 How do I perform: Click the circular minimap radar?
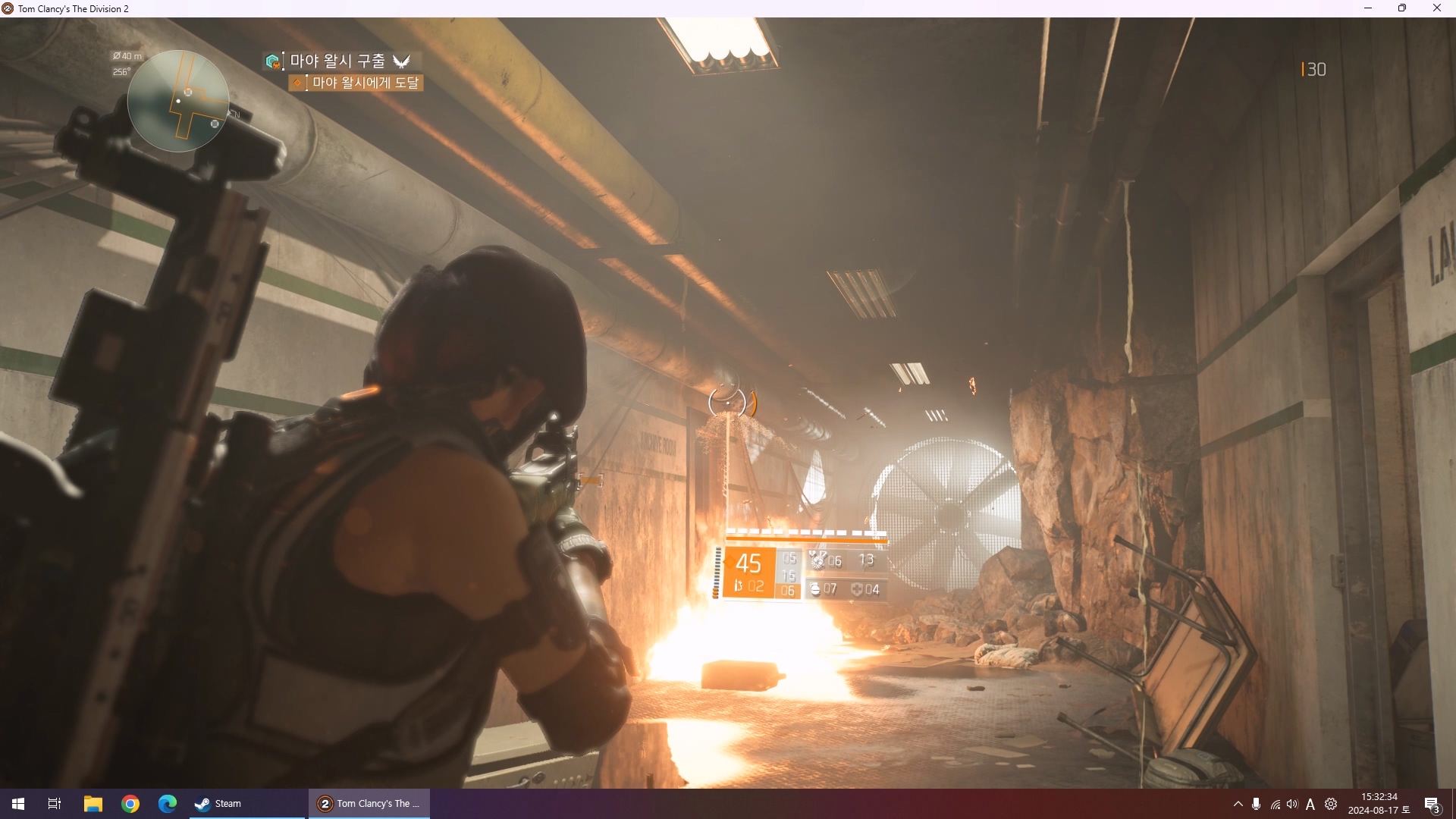pyautogui.click(x=178, y=101)
